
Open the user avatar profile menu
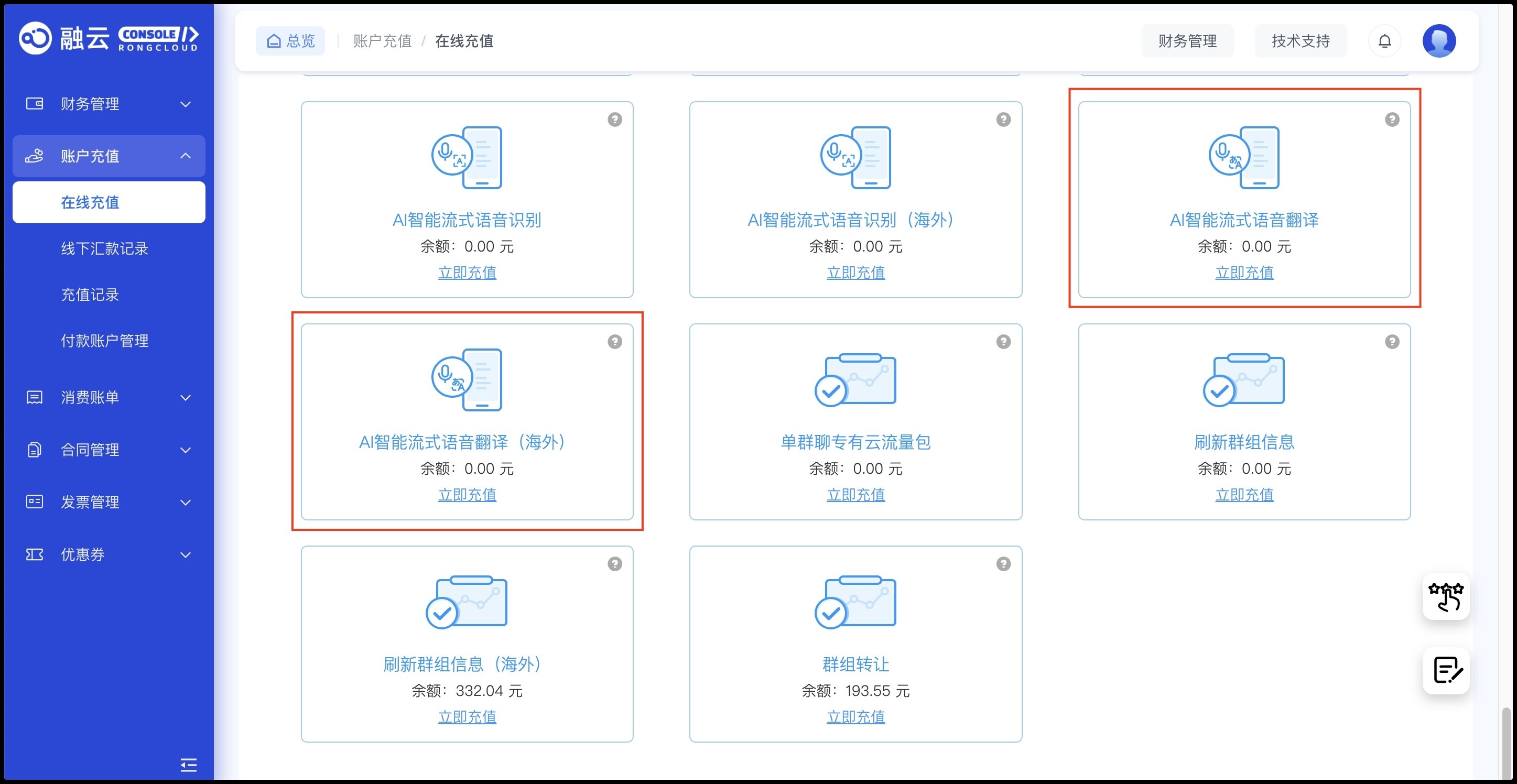(x=1439, y=41)
